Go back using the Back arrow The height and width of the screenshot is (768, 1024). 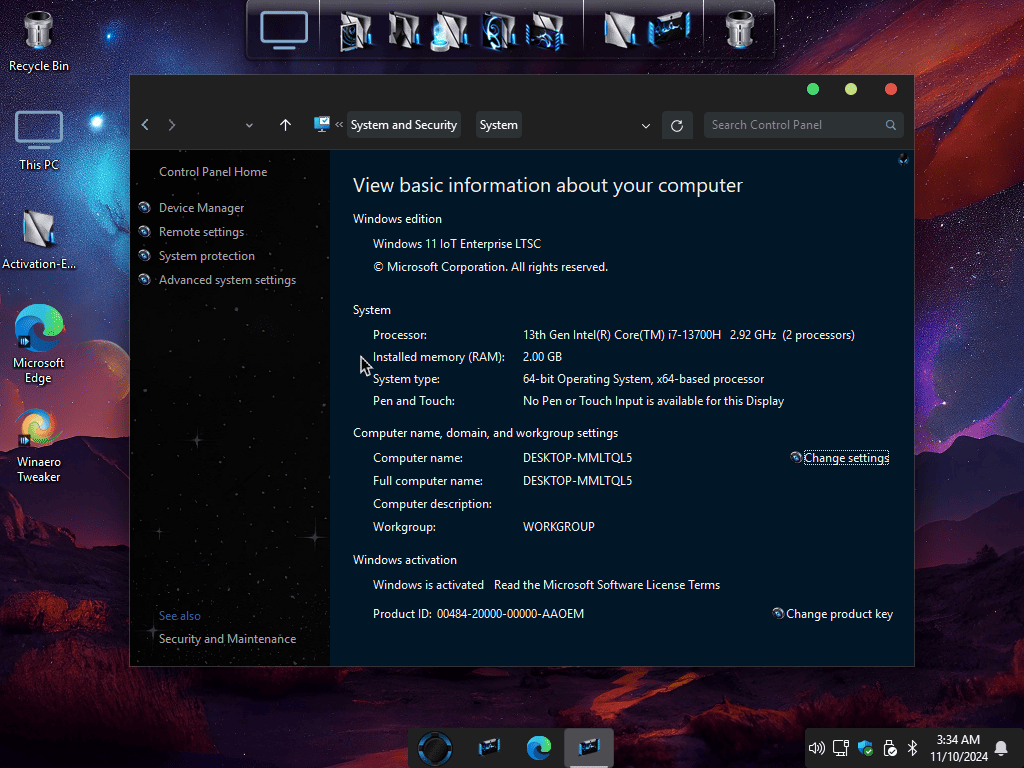pyautogui.click(x=145, y=125)
